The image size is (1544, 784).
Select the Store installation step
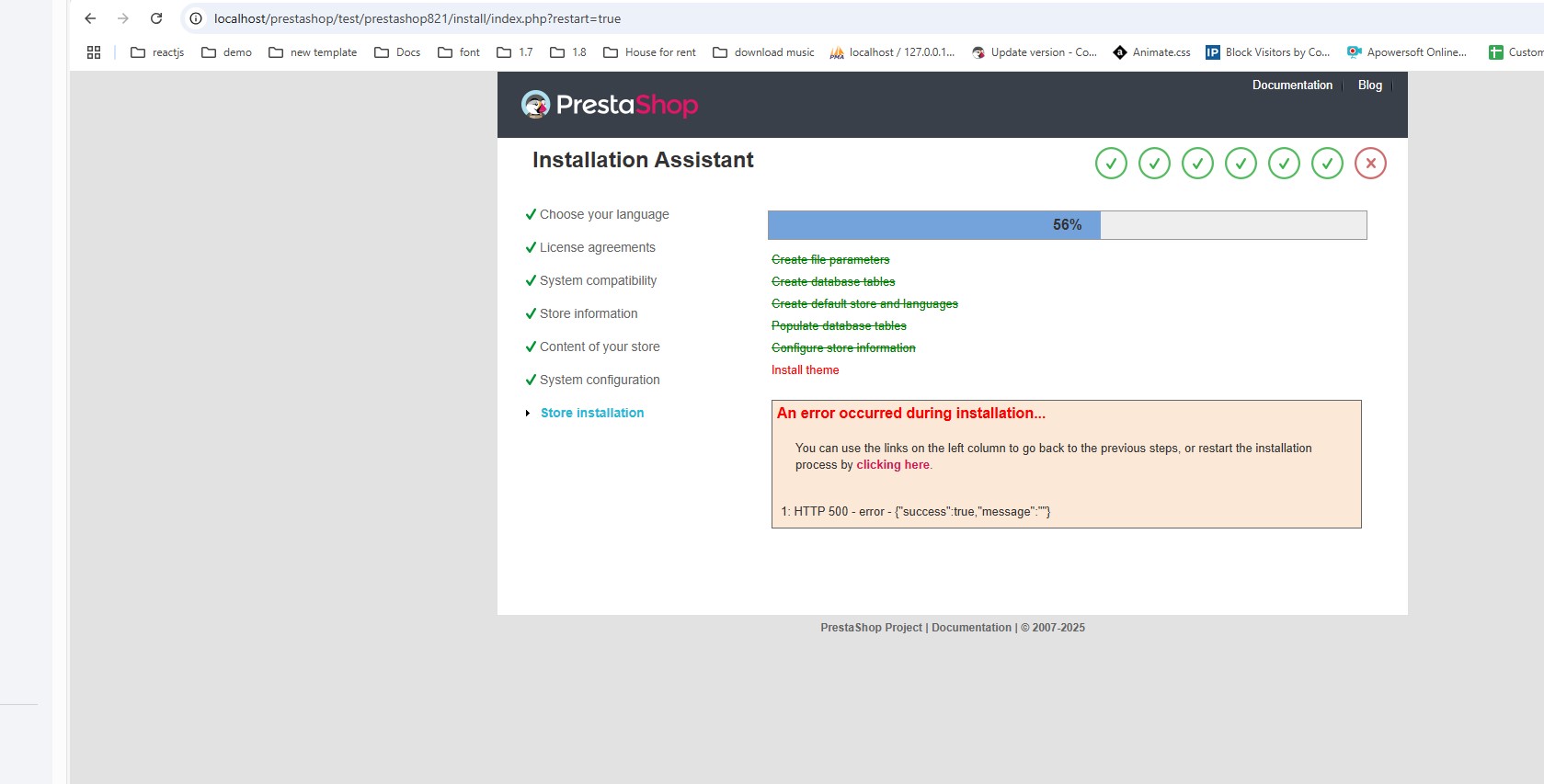592,413
